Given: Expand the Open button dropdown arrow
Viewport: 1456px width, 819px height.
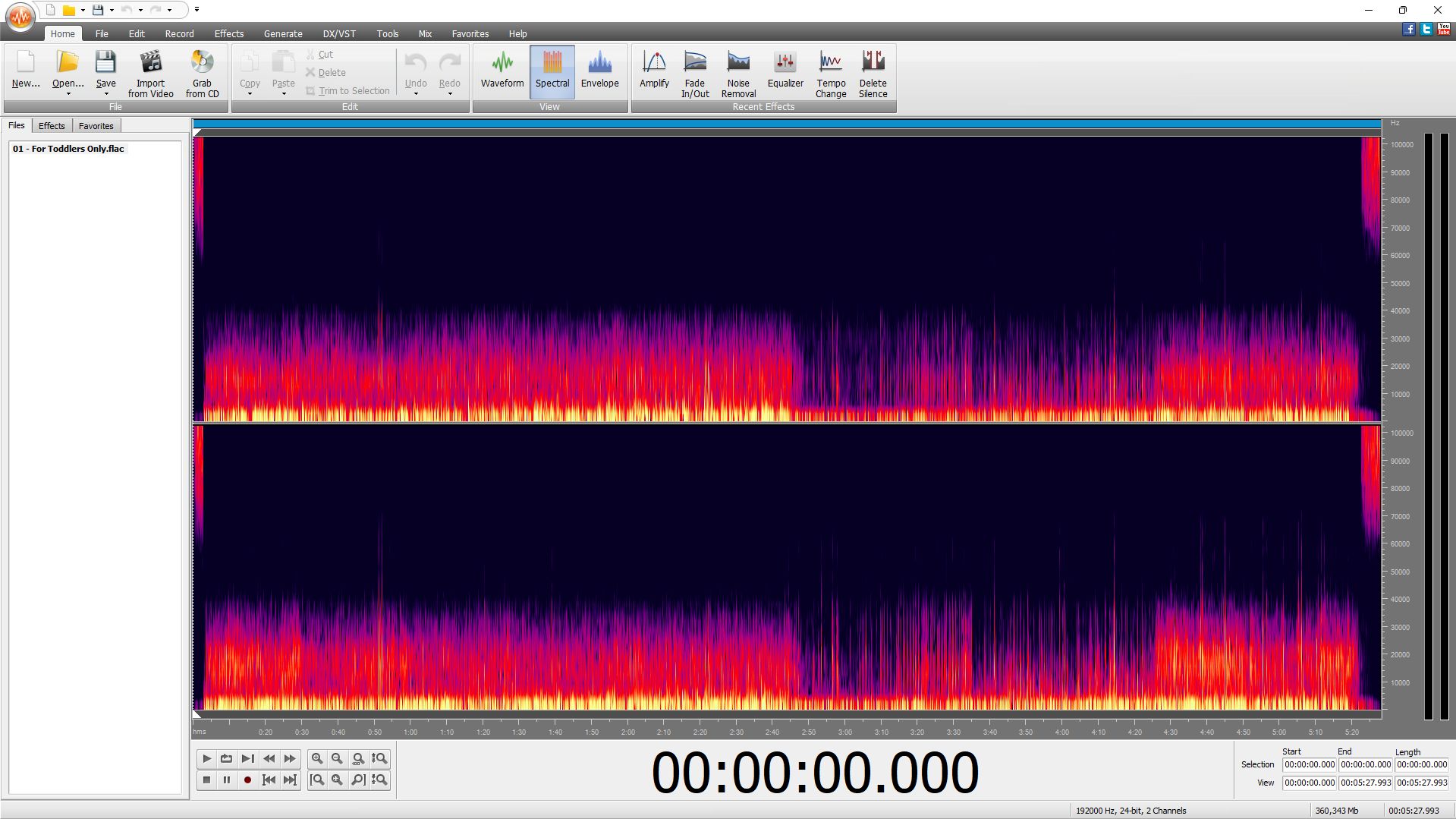Looking at the screenshot, I should 68,94.
